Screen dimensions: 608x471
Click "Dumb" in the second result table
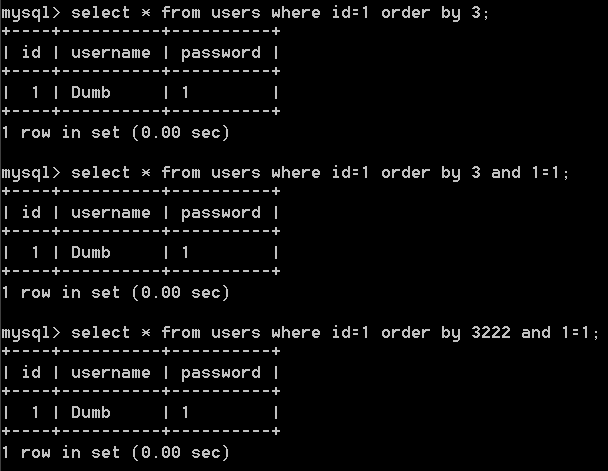coord(91,253)
